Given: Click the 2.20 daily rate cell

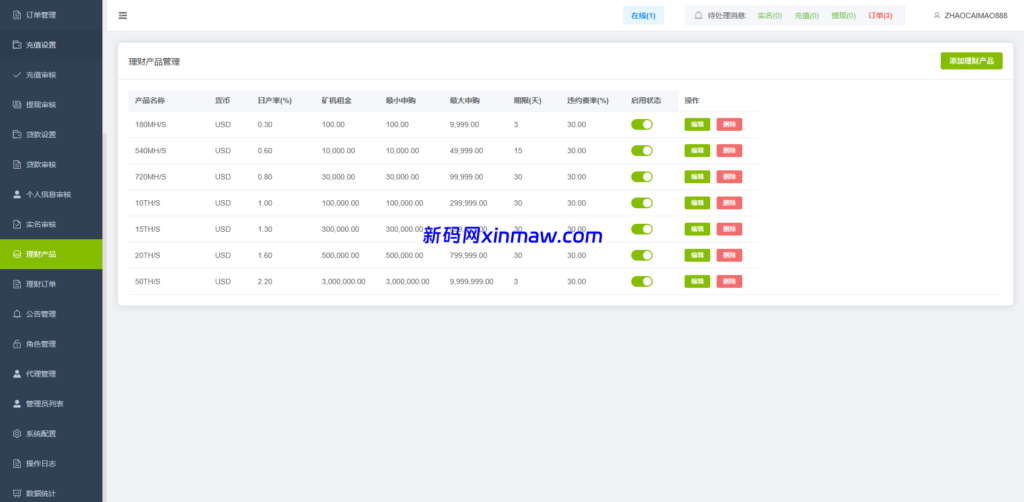Looking at the screenshot, I should (x=264, y=281).
